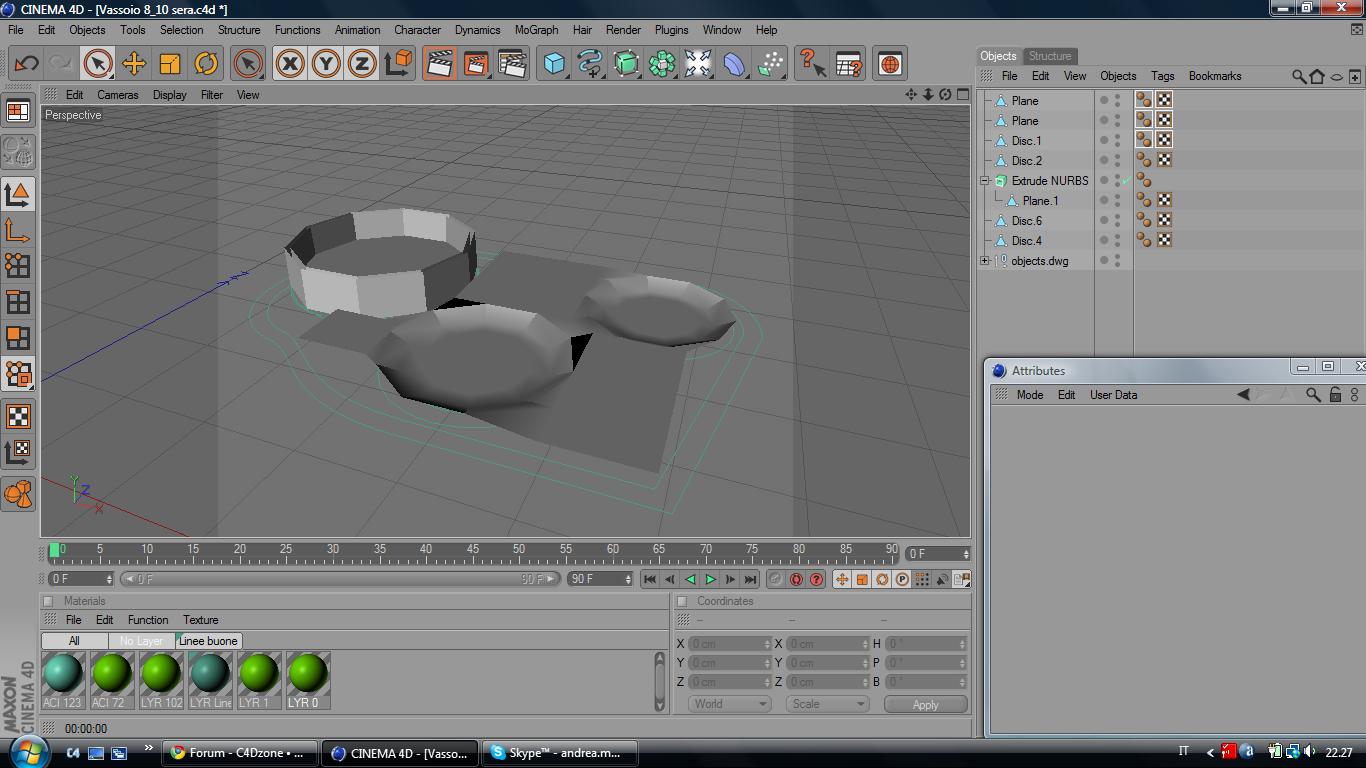Click the question mark help cursor icon
This screenshot has width=1366, height=768.
pyautogui.click(x=813, y=64)
